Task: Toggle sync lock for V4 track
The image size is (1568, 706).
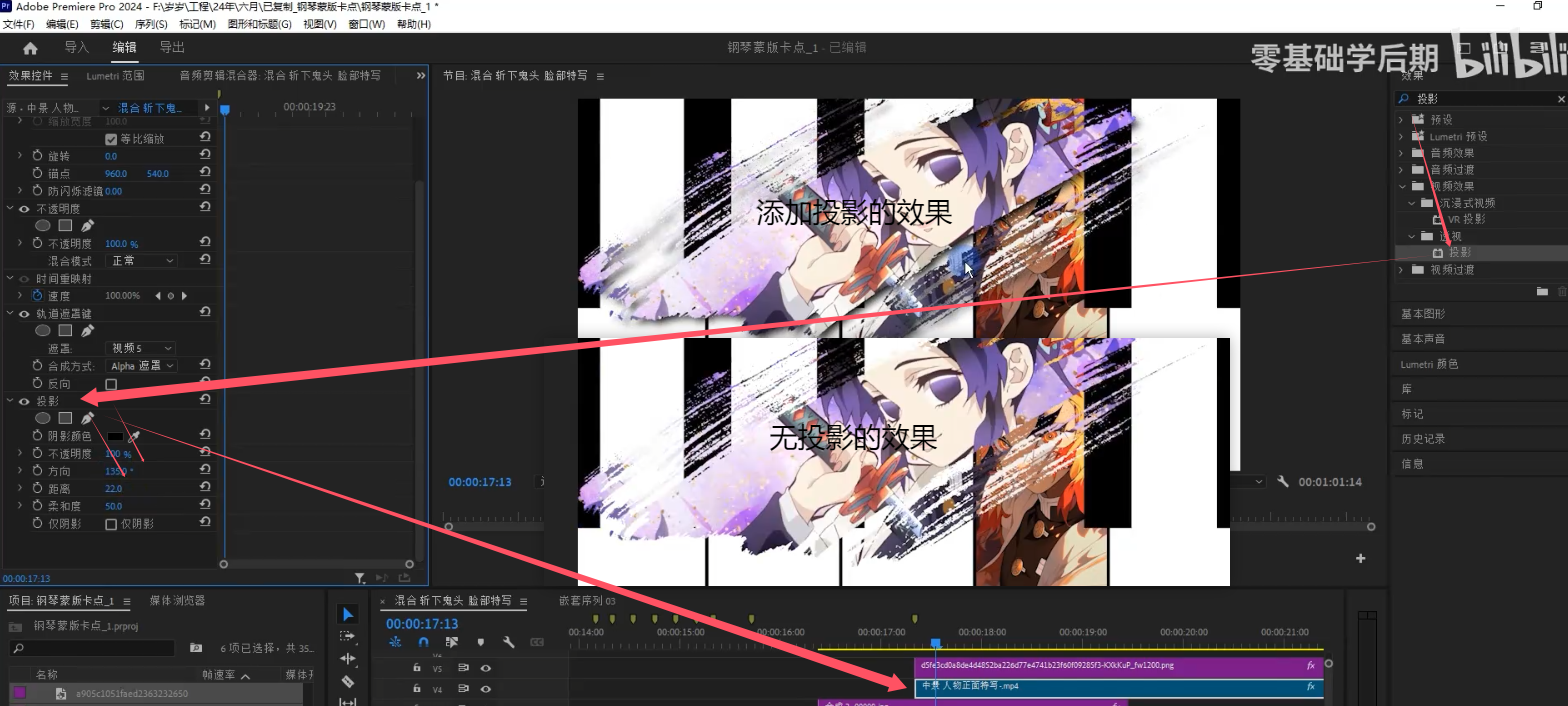Action: pos(464,689)
